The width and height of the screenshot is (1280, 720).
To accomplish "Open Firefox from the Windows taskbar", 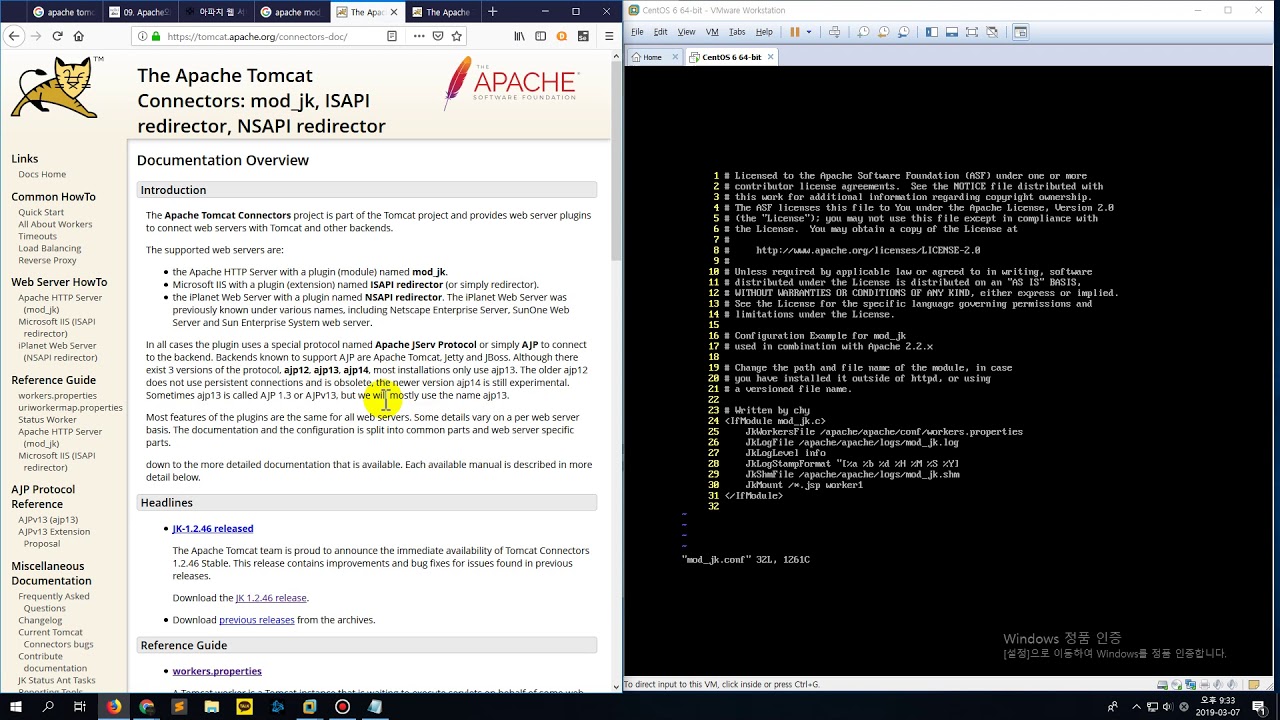I will pos(114,706).
